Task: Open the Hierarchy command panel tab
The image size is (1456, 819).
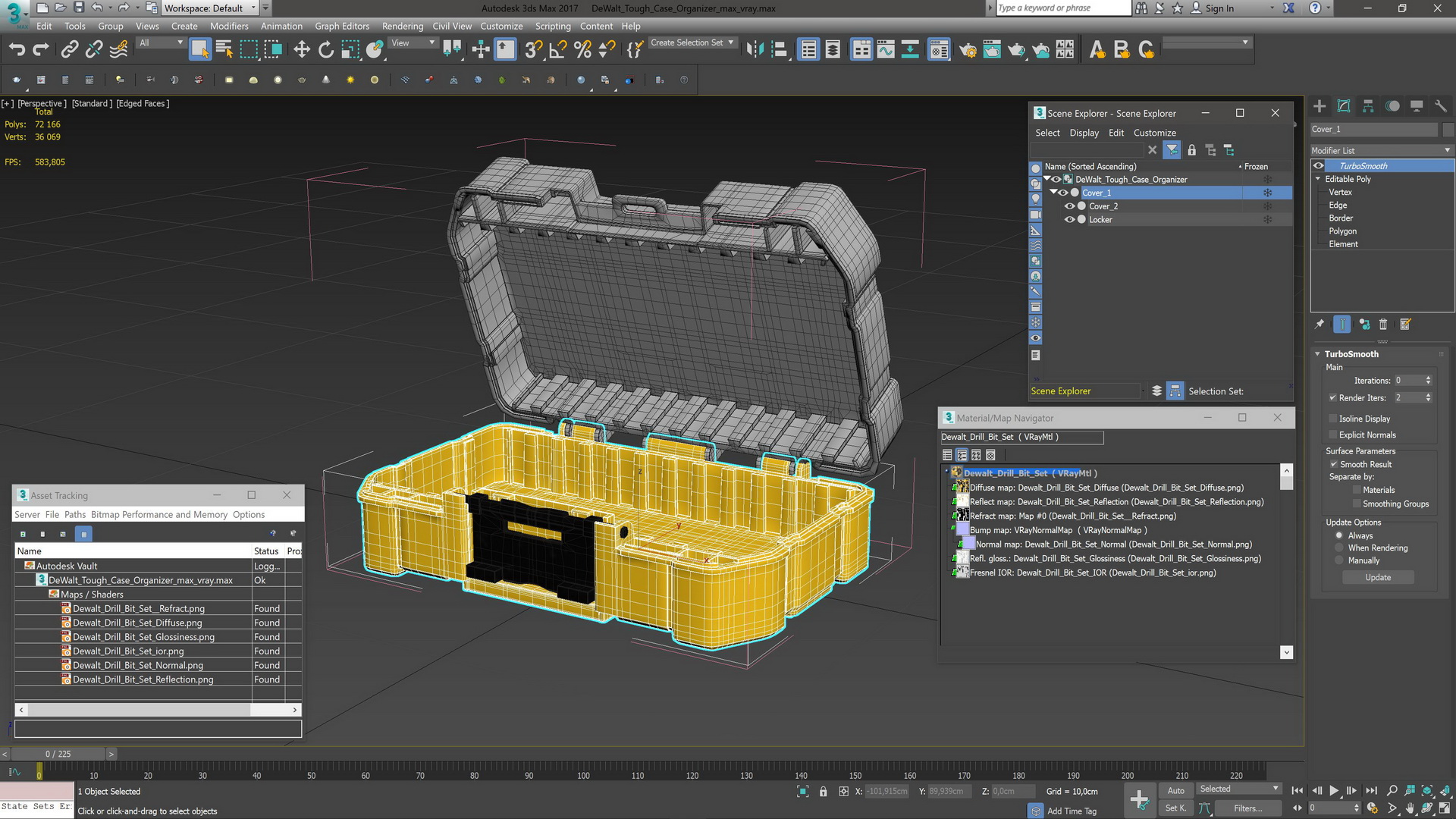Action: click(1368, 106)
